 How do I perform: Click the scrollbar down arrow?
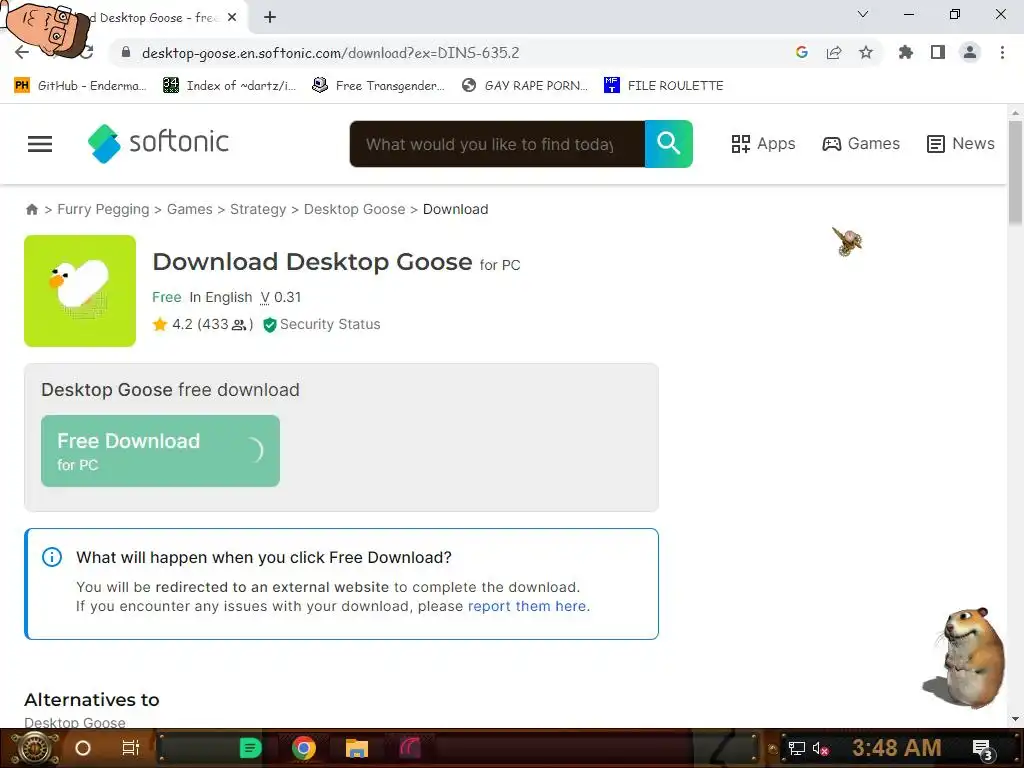(x=1016, y=720)
